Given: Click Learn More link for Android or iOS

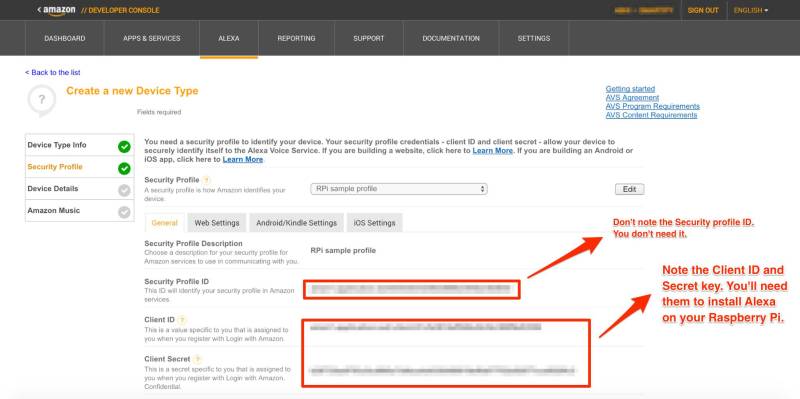Looking at the screenshot, I should 243,159.
